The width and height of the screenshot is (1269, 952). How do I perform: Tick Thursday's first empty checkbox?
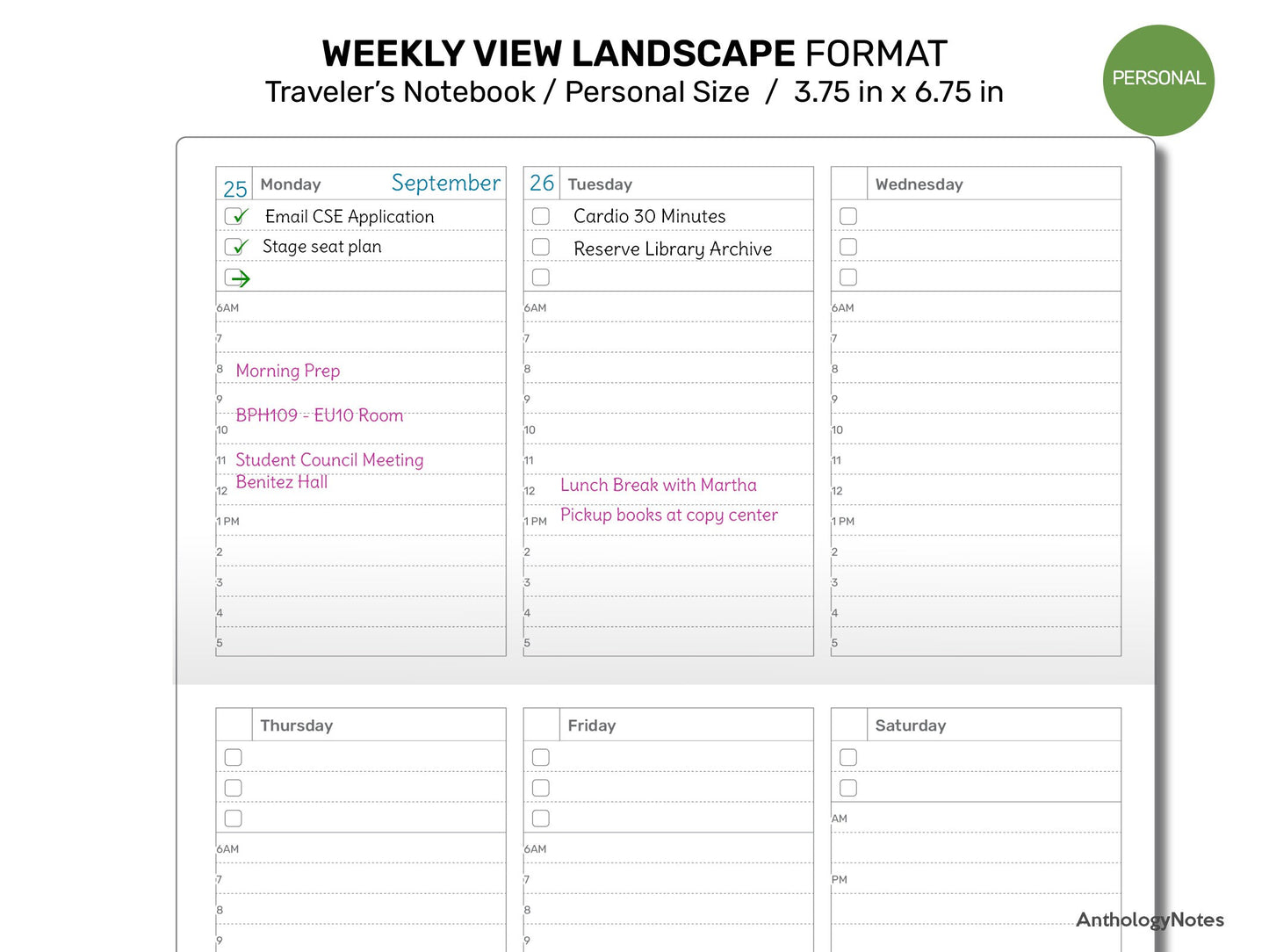pos(234,757)
